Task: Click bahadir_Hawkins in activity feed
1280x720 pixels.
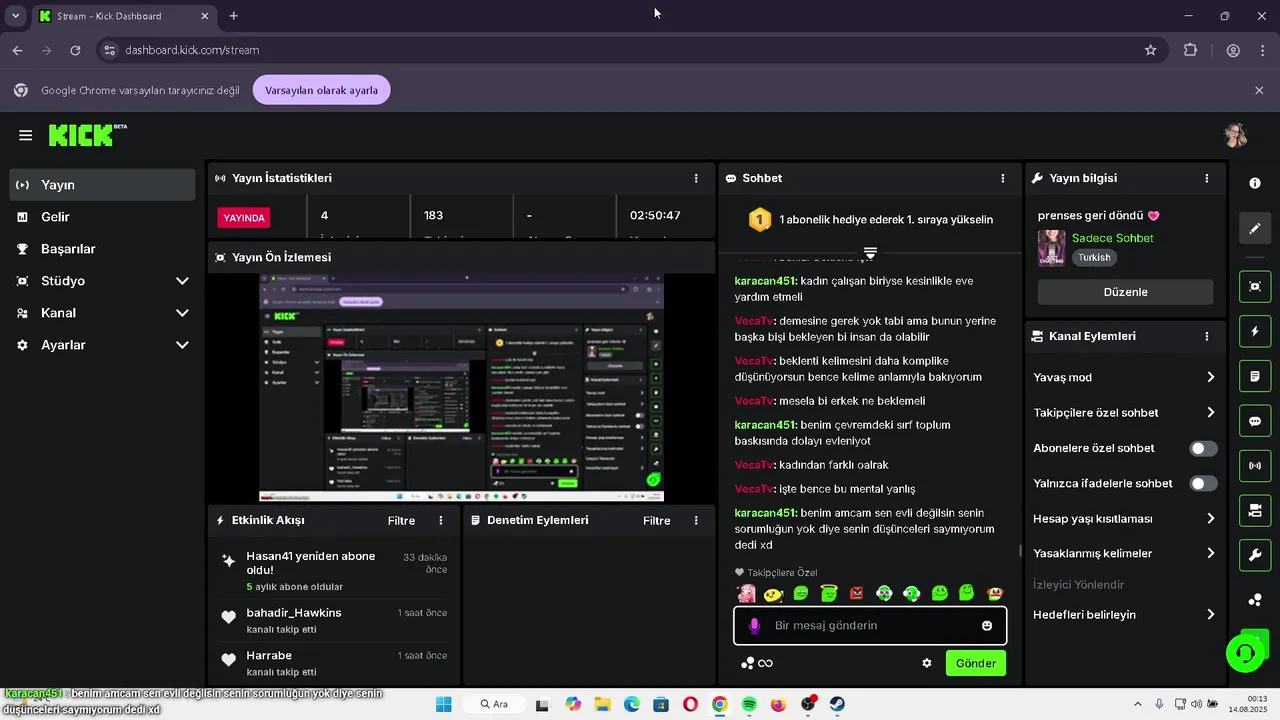Action: pos(294,613)
